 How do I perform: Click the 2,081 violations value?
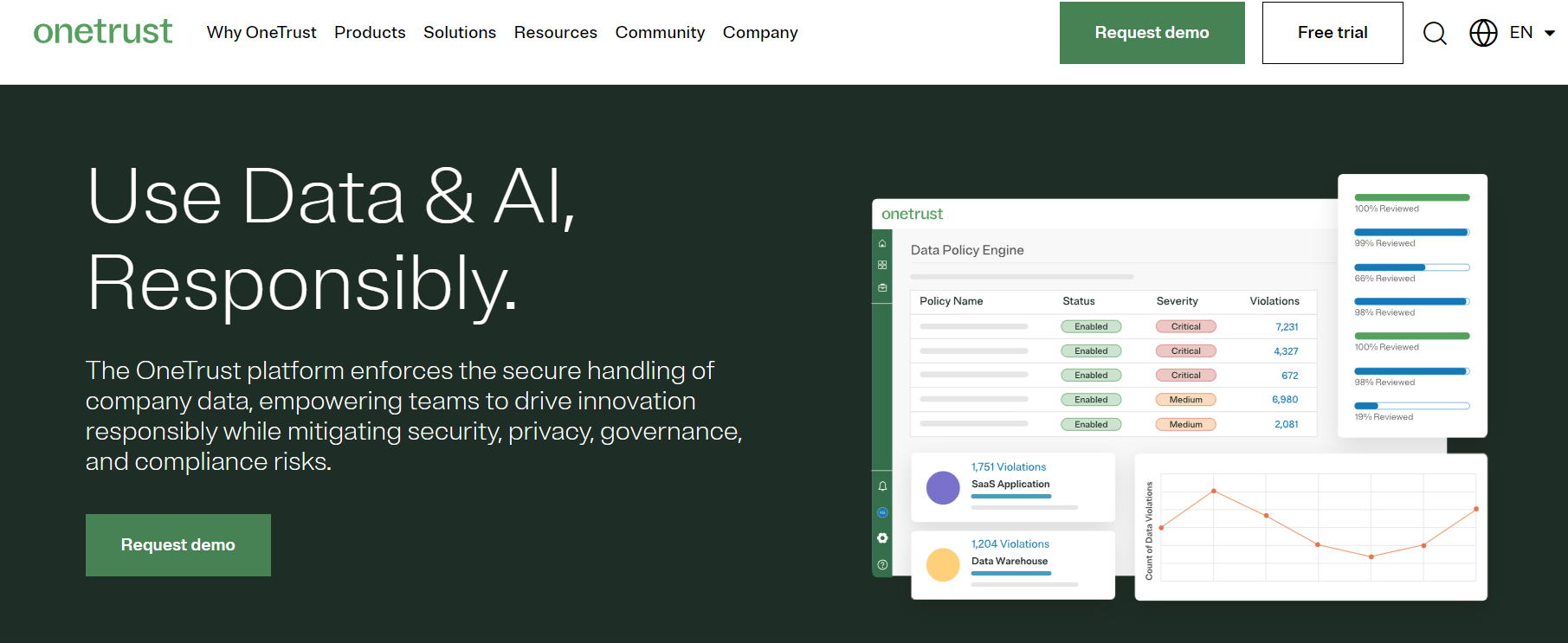1286,424
